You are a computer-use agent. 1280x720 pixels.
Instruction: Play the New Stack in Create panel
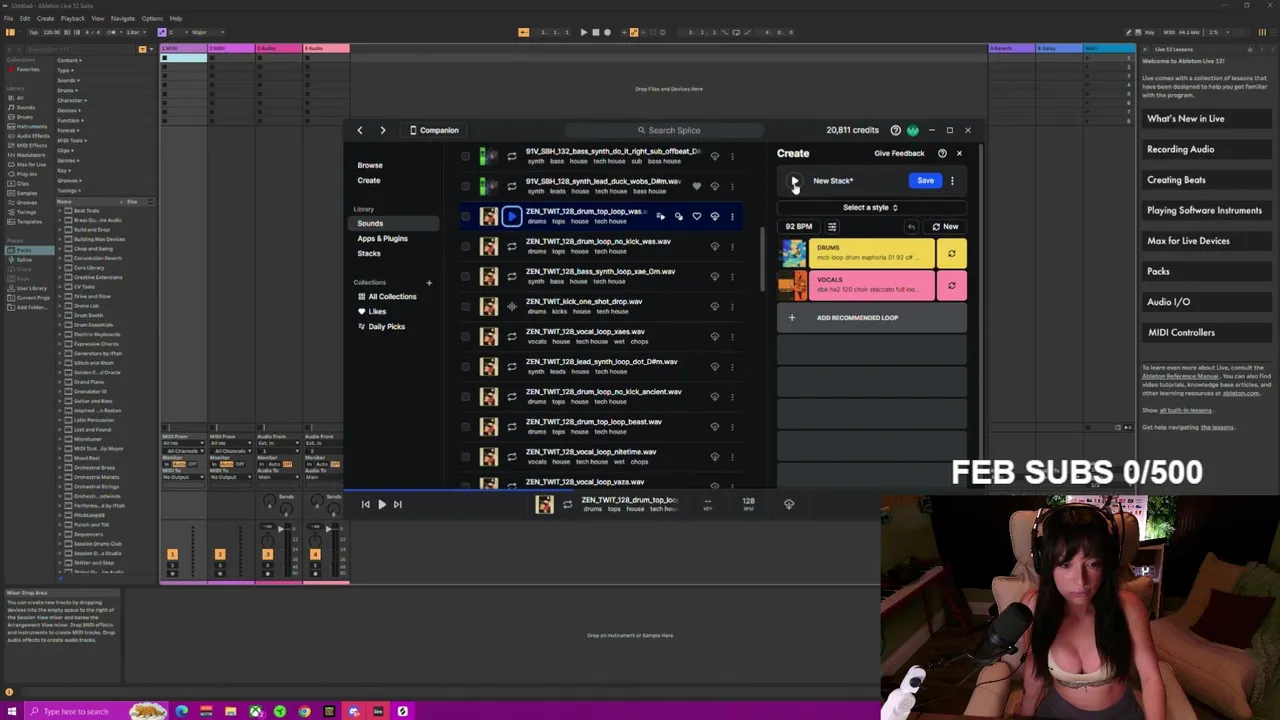pyautogui.click(x=794, y=181)
